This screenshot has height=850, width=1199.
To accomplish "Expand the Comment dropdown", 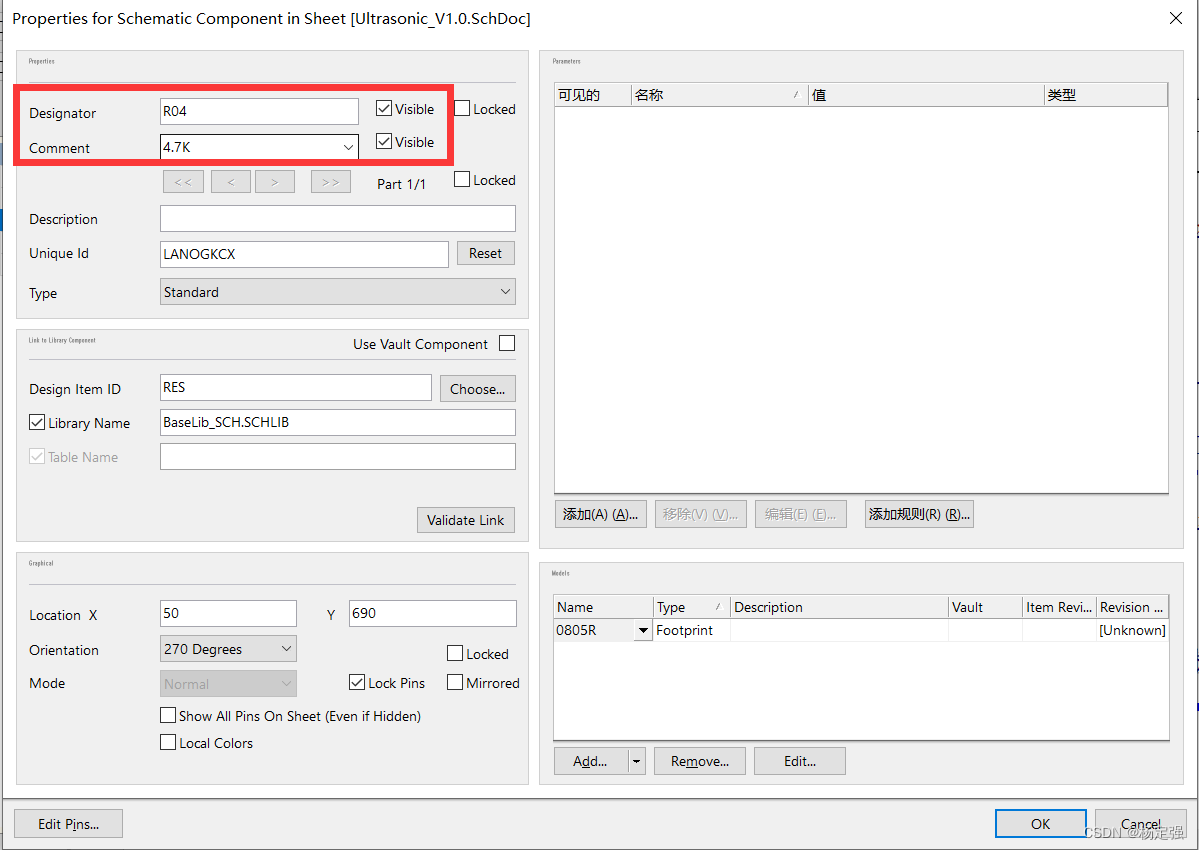I will 348,147.
